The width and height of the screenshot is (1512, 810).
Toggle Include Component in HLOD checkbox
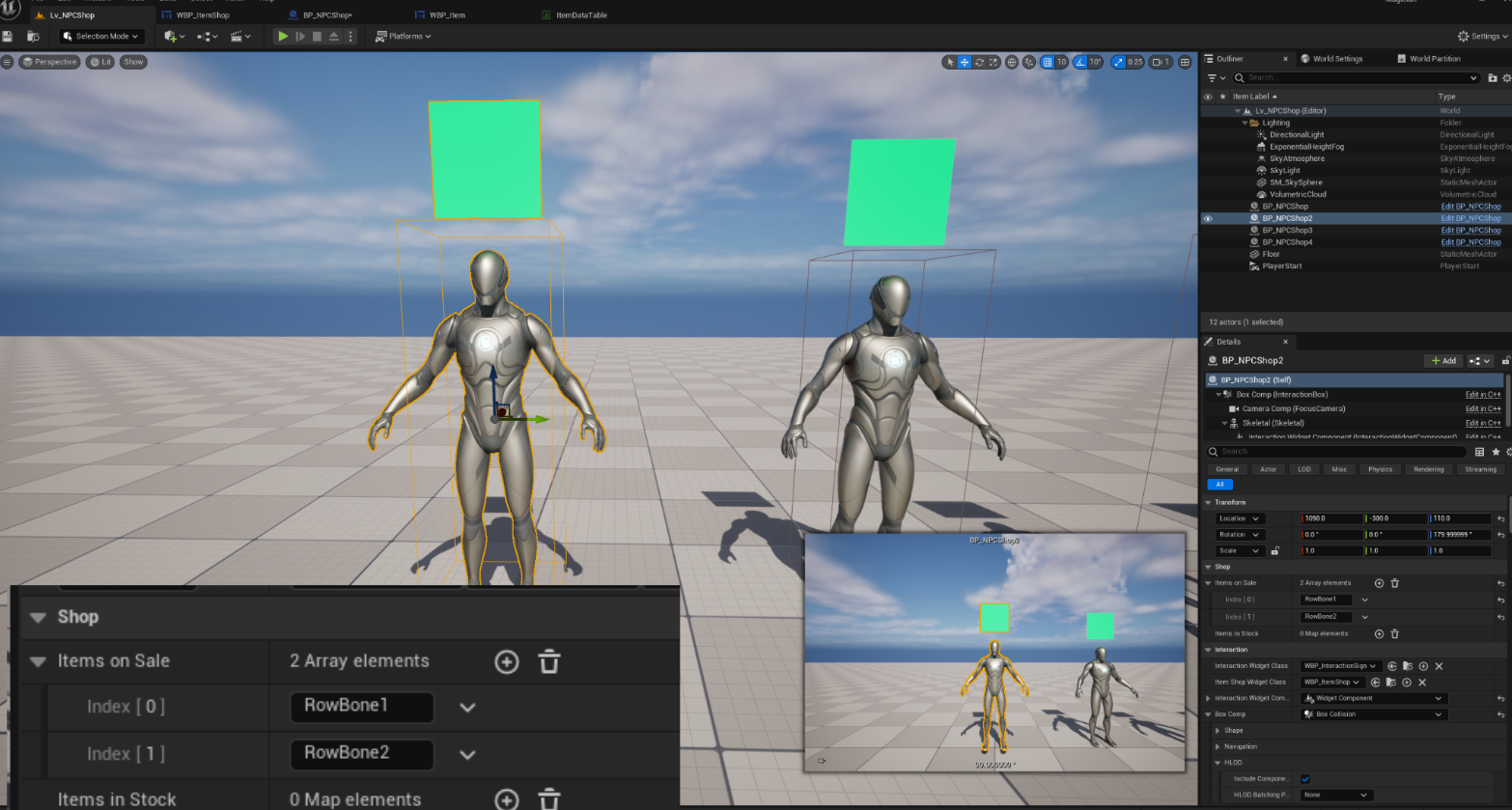tap(1305, 779)
